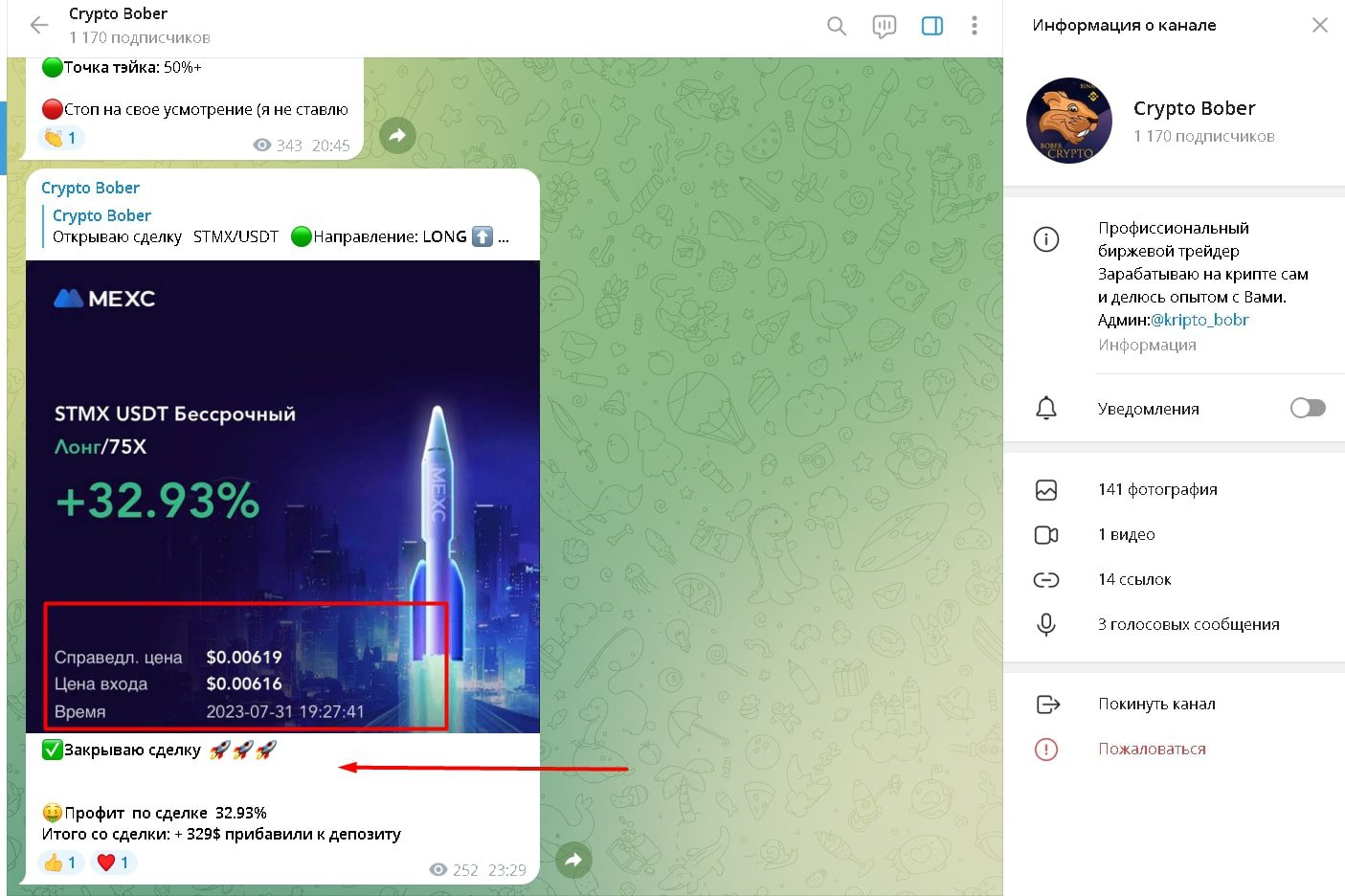The image size is (1345, 896).
Task: Click the Crypto Bober channel avatar
Action: (x=1069, y=121)
